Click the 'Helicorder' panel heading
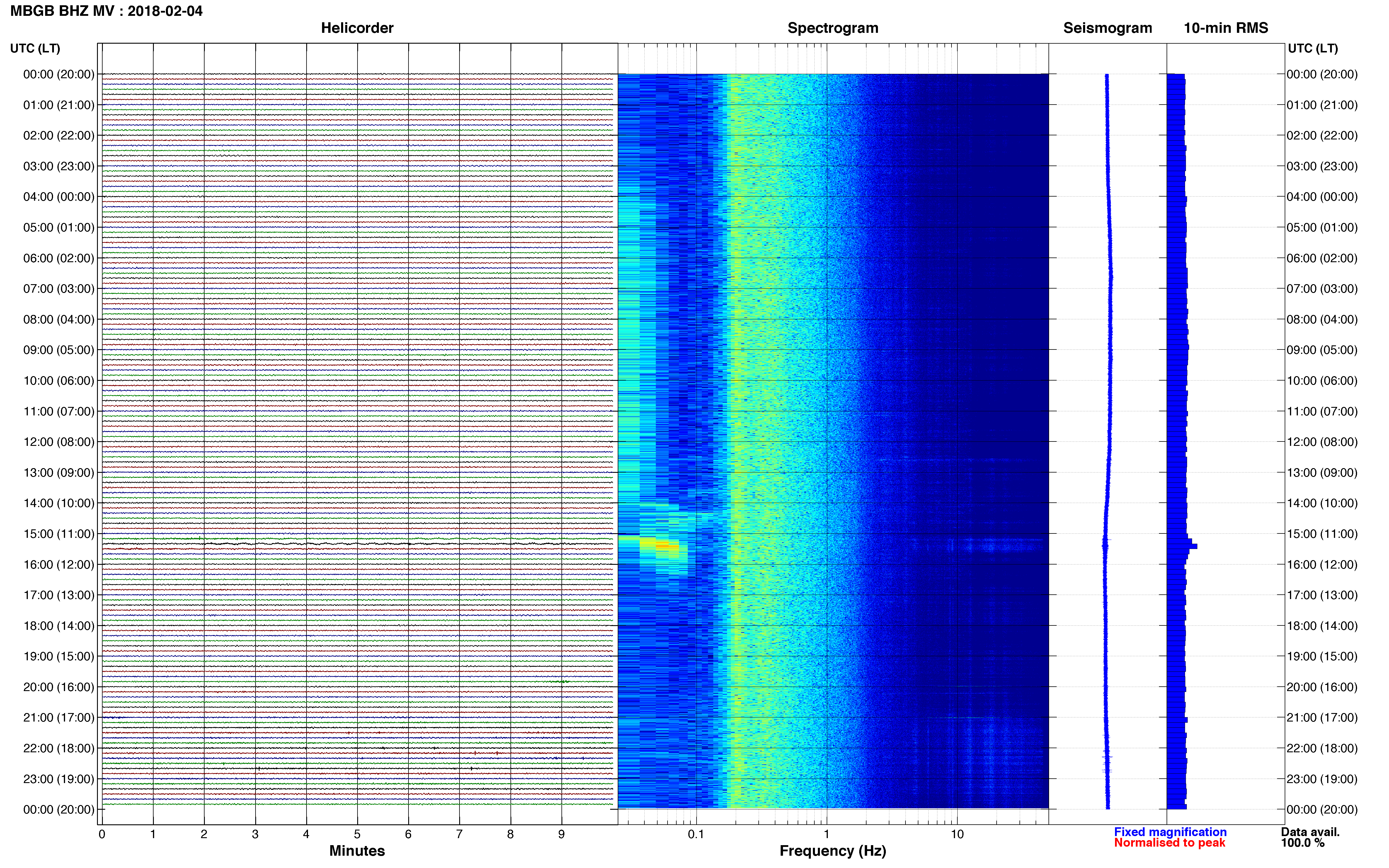 click(x=357, y=28)
